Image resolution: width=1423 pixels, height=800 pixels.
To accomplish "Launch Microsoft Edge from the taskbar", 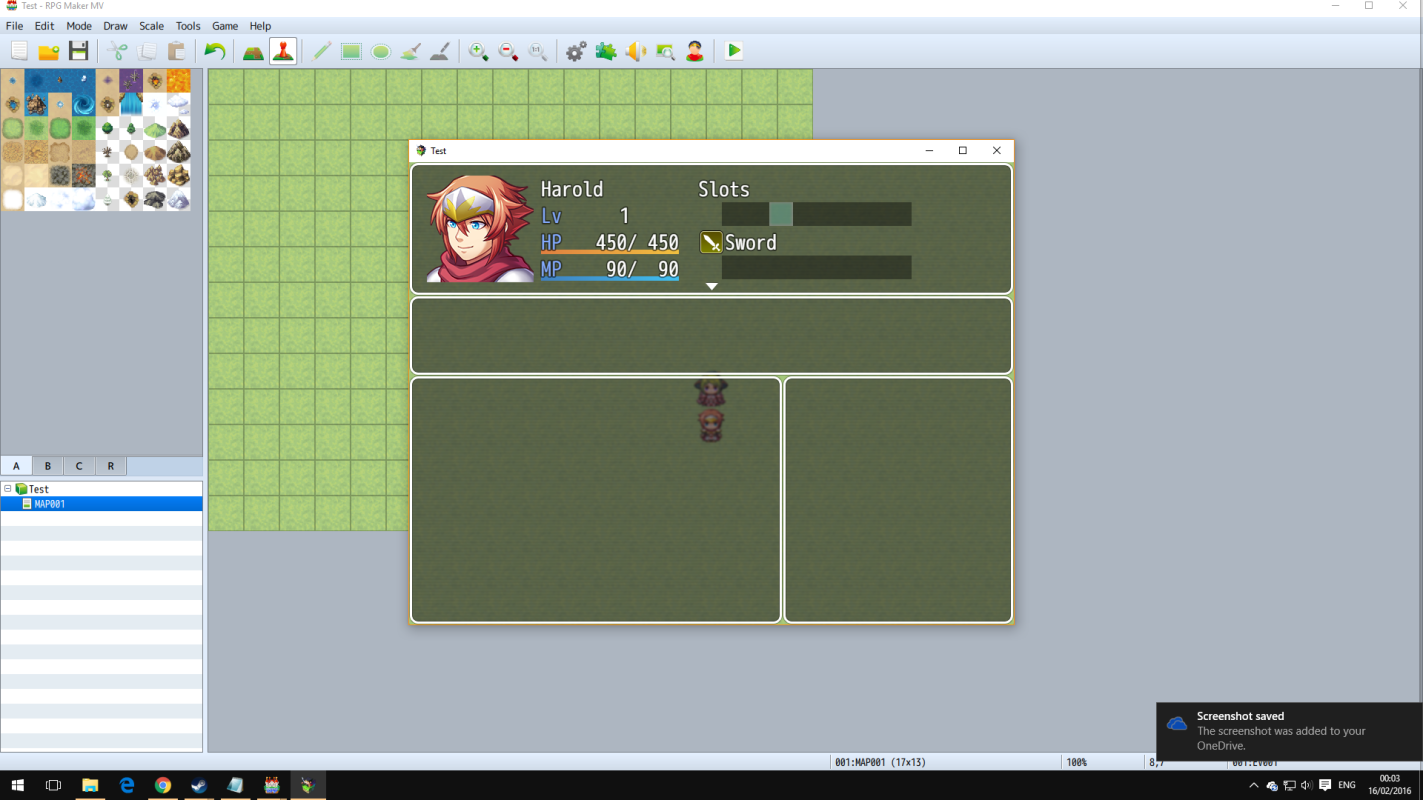I will 127,786.
